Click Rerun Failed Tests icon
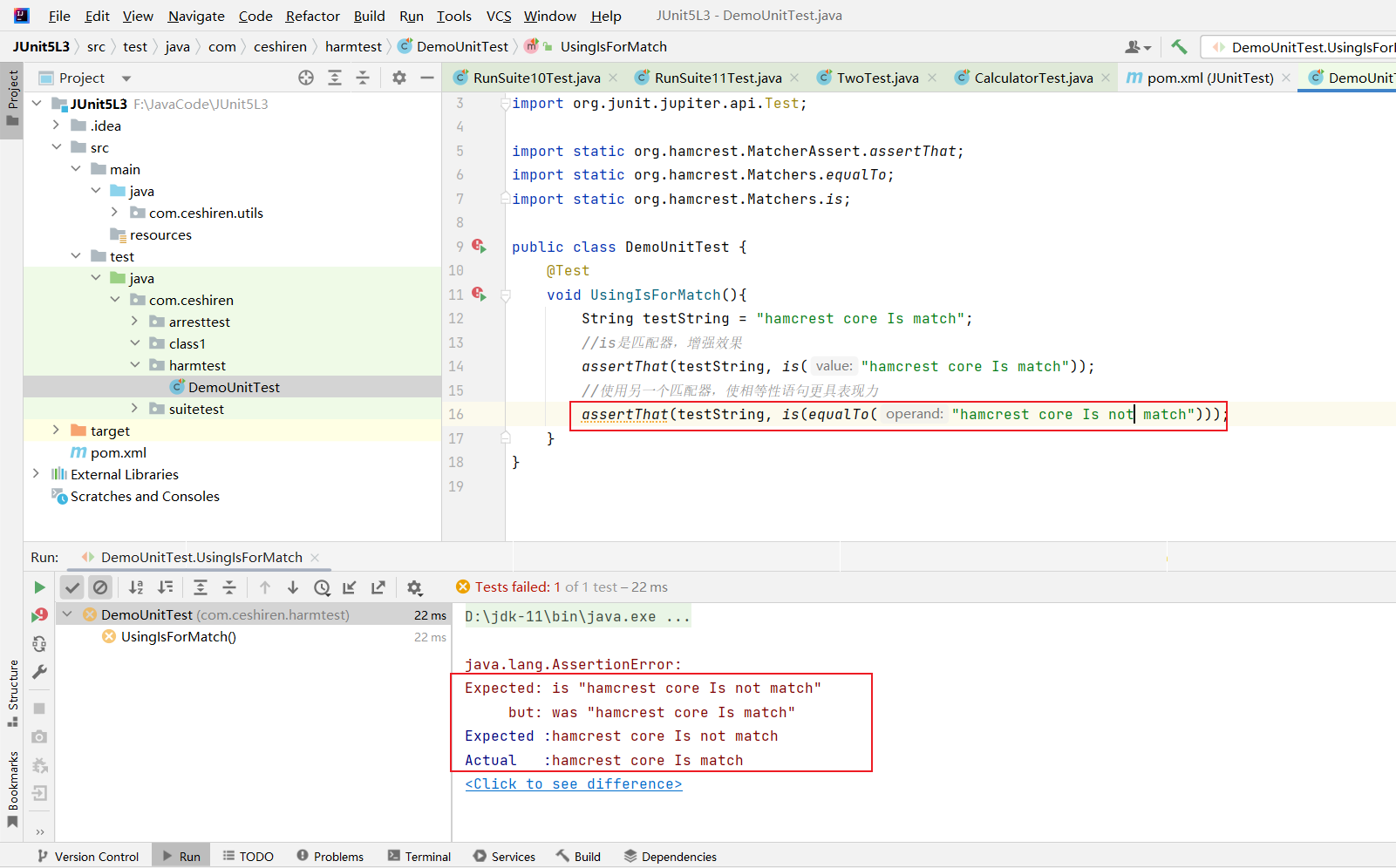 tap(39, 615)
